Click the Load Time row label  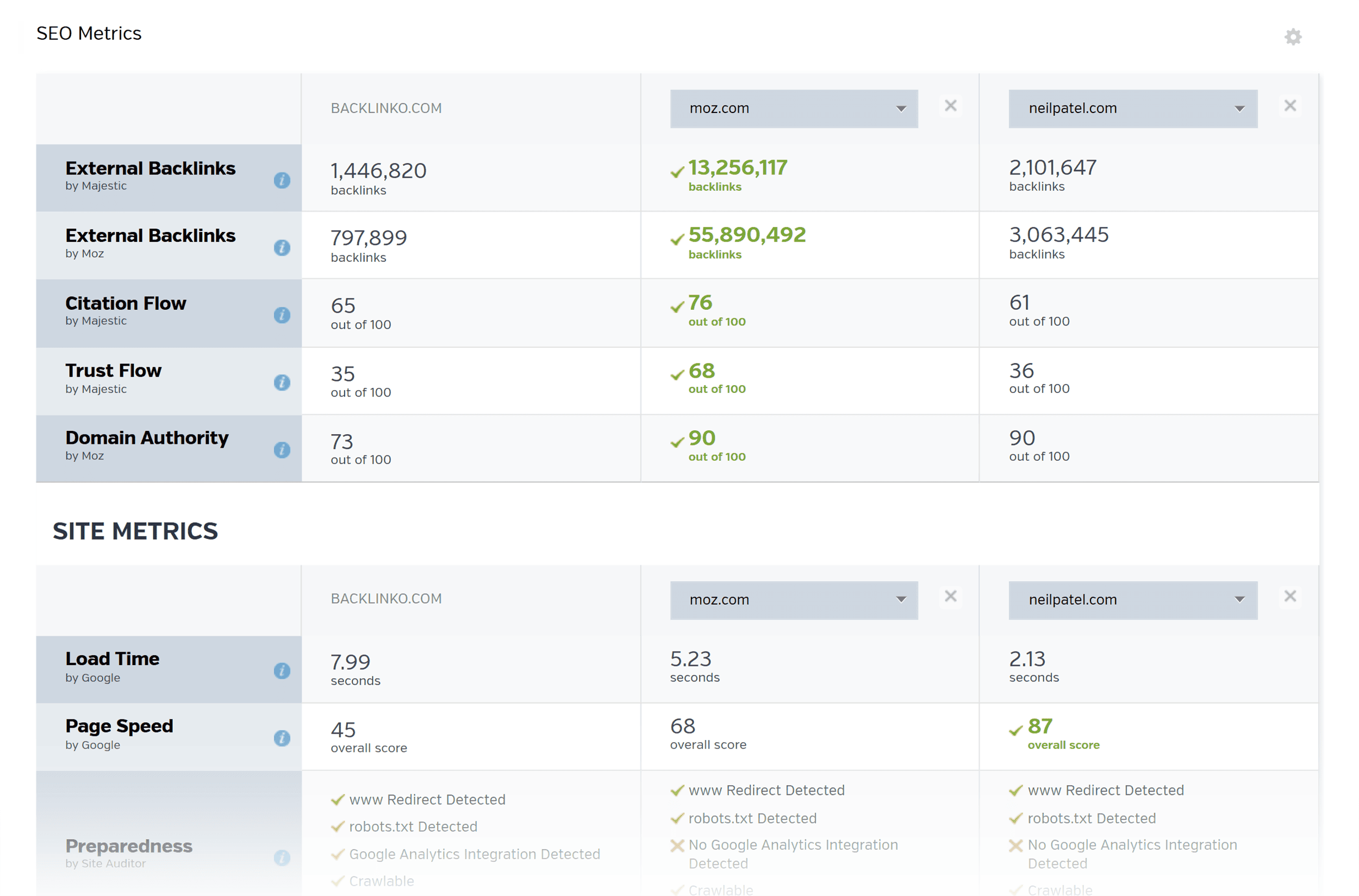click(x=112, y=659)
